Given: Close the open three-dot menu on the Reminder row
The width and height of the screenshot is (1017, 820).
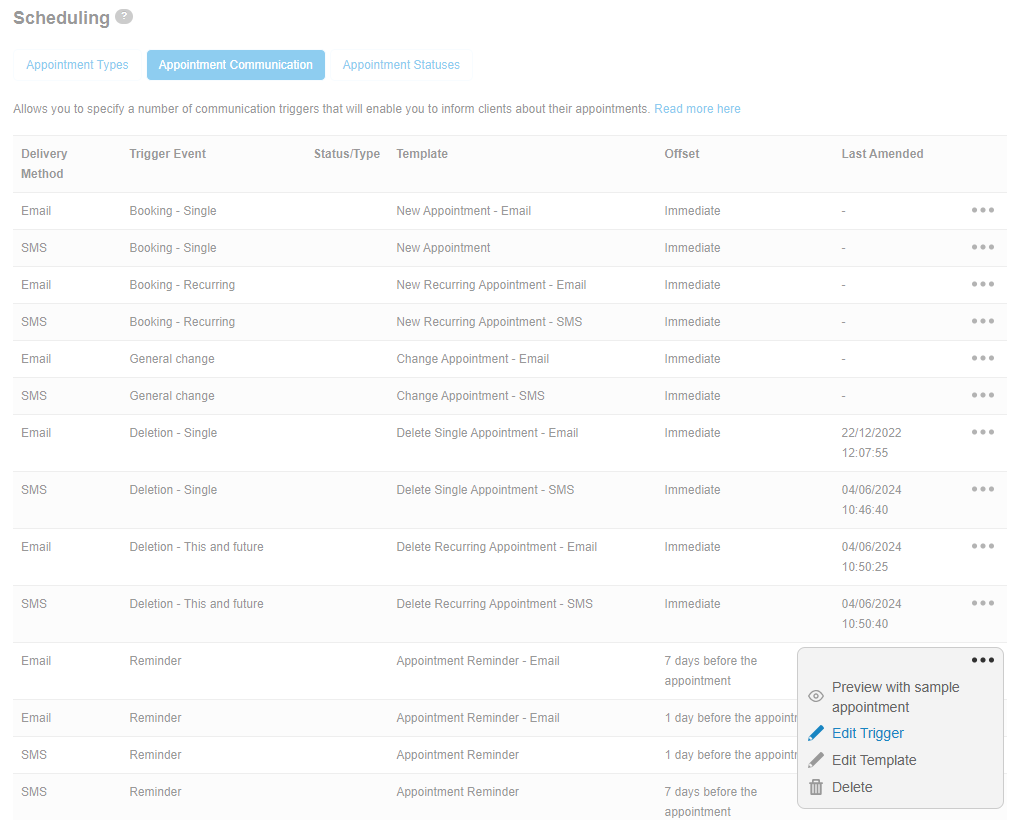Looking at the screenshot, I should pyautogui.click(x=983, y=660).
